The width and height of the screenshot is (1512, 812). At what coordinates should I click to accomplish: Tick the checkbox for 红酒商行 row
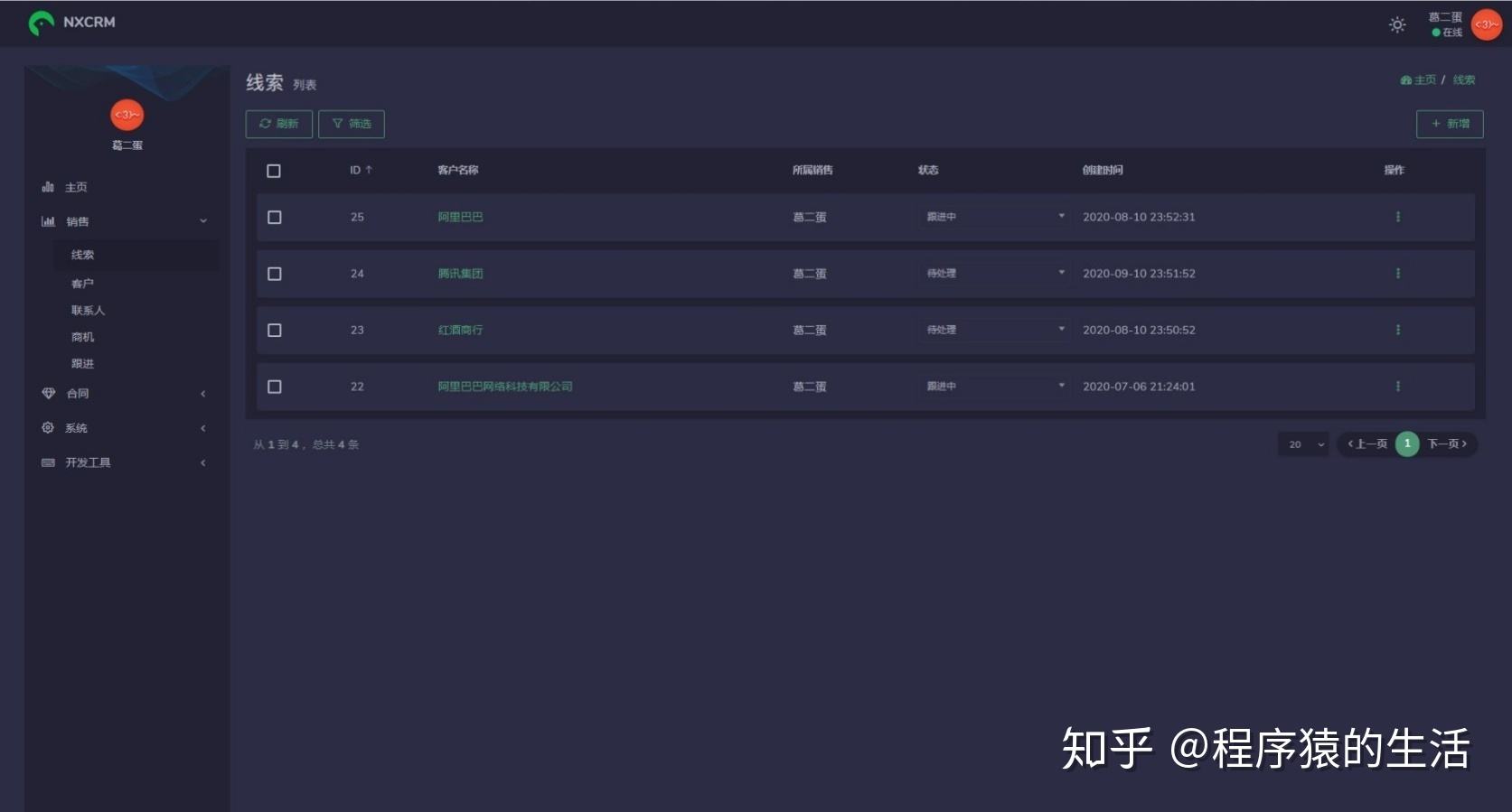click(x=275, y=331)
